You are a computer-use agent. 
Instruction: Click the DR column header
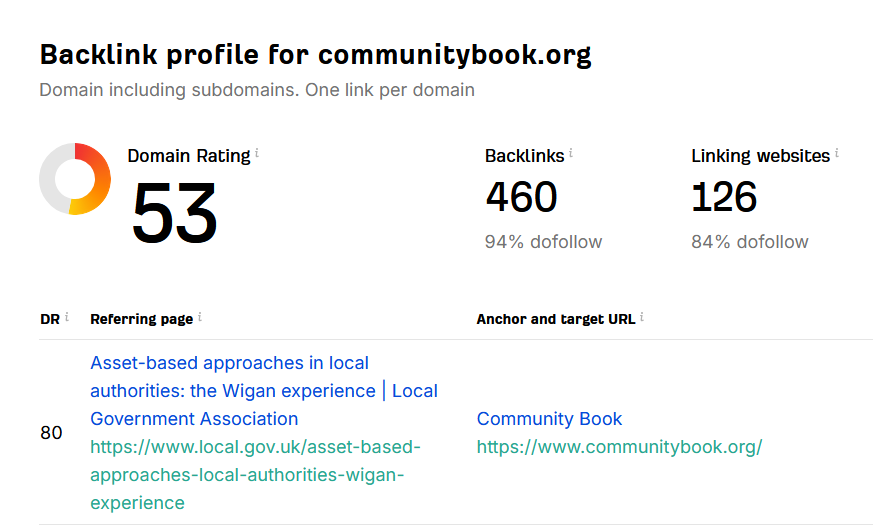coord(50,319)
